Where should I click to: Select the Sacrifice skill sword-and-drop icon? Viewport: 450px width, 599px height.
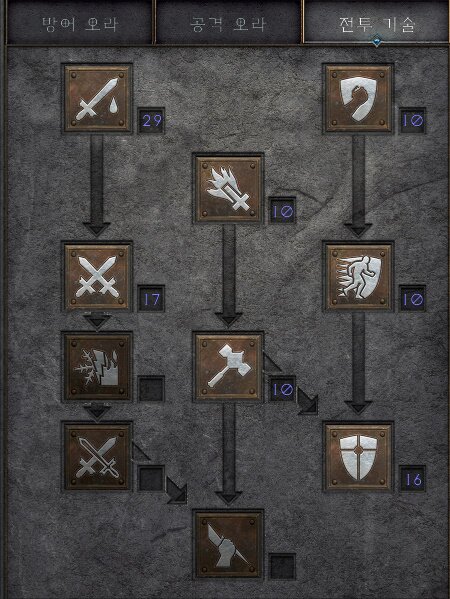97,99
